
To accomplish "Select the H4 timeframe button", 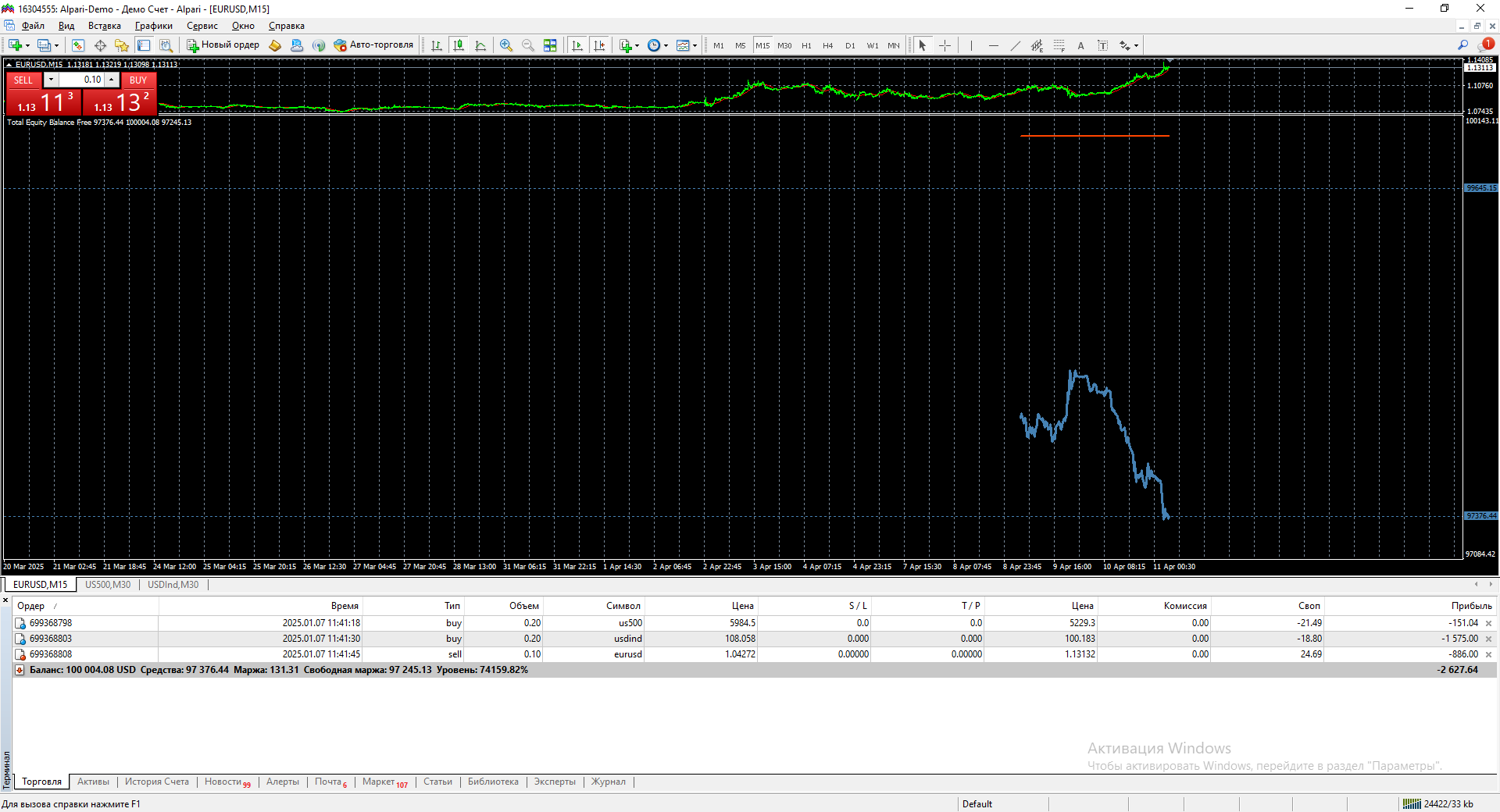I will (x=828, y=45).
